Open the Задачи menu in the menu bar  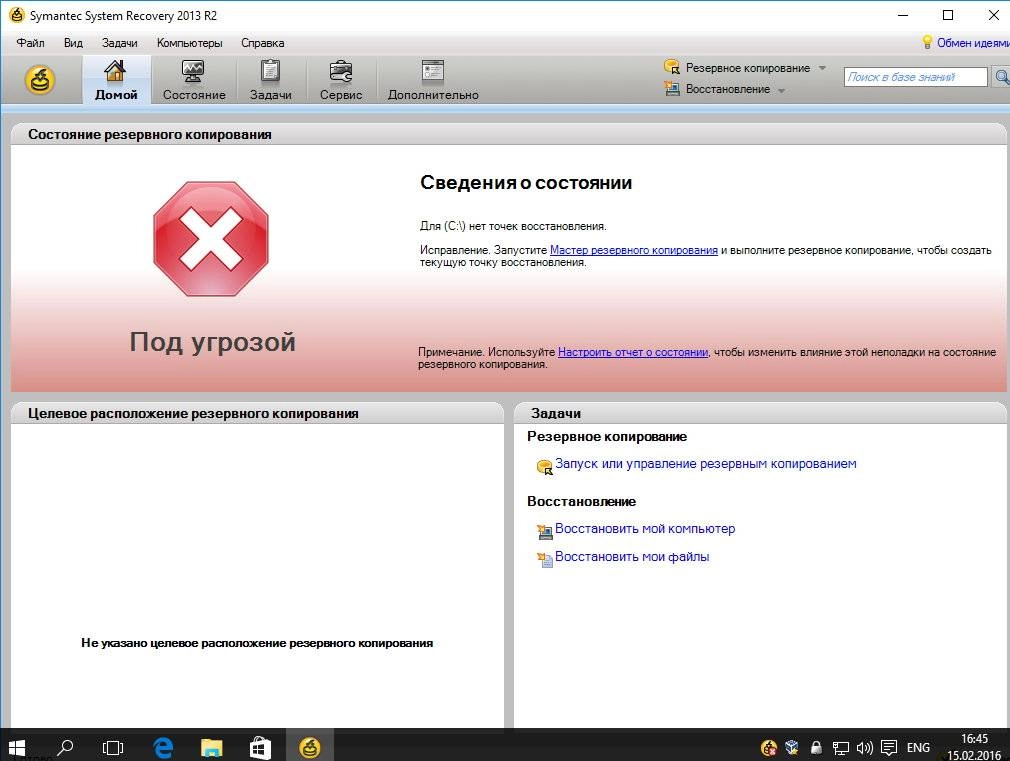click(x=119, y=43)
